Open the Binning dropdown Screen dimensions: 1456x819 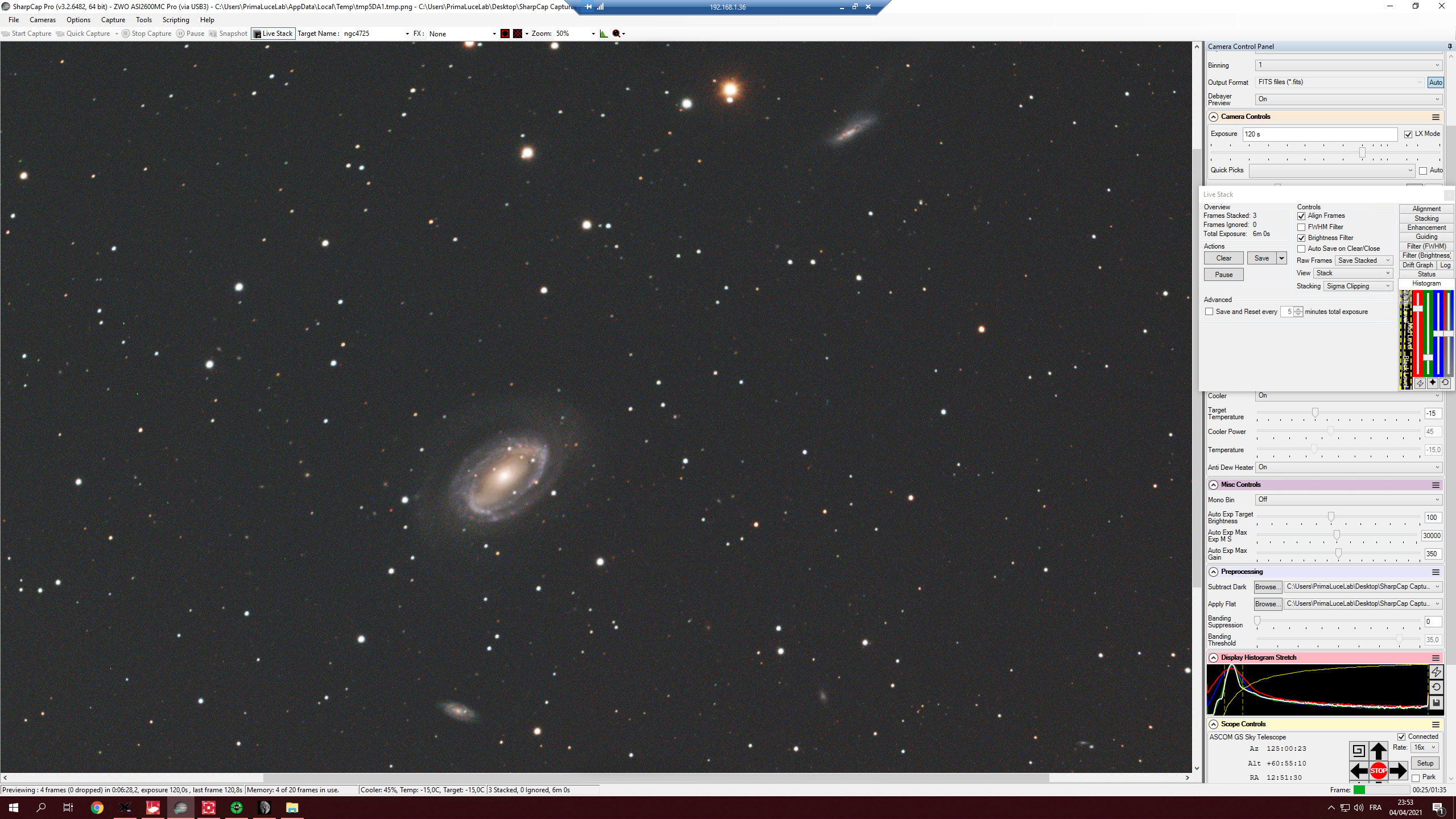tap(1349, 65)
